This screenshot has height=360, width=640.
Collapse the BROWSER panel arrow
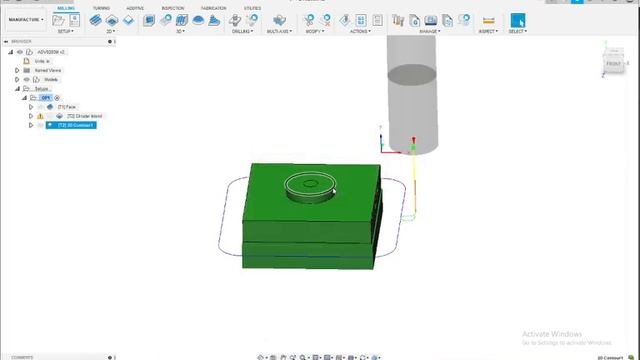[6, 42]
